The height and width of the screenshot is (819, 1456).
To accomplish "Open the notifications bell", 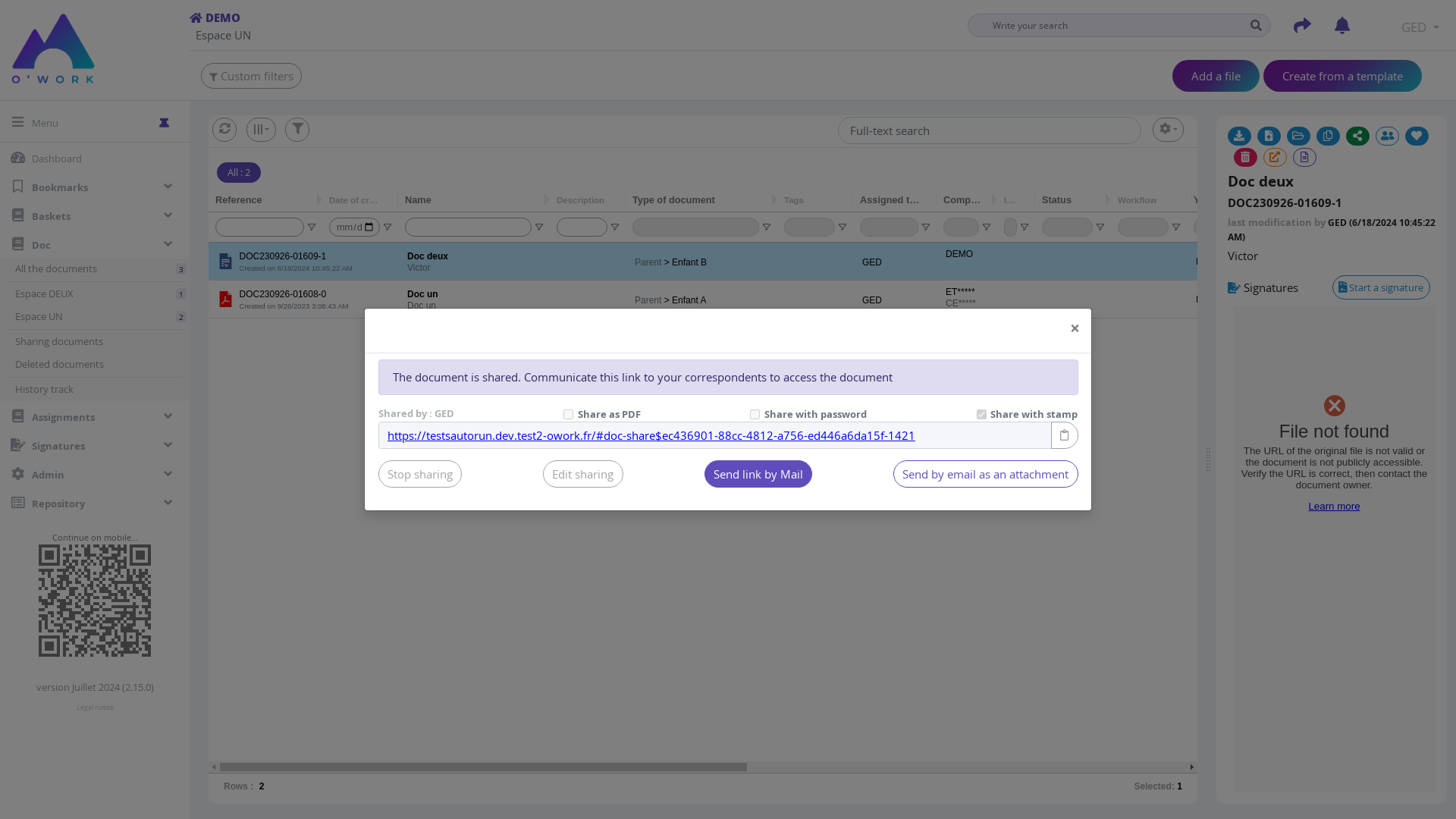I will [x=1342, y=26].
